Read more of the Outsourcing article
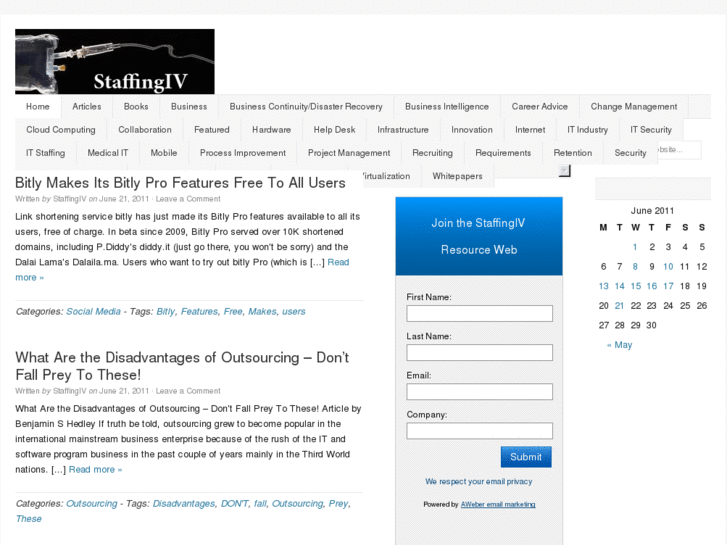This screenshot has width=727, height=545. pyautogui.click(x=95, y=469)
